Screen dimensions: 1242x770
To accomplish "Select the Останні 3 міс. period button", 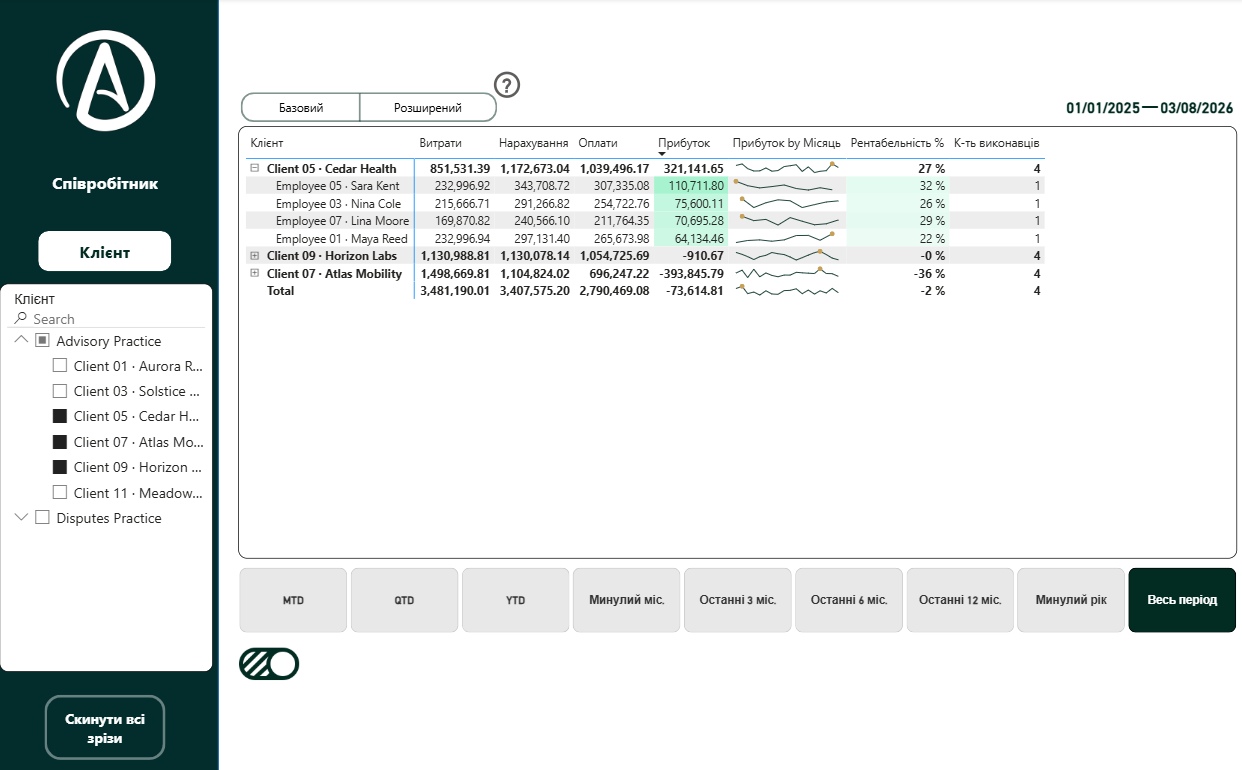I will tap(737, 600).
